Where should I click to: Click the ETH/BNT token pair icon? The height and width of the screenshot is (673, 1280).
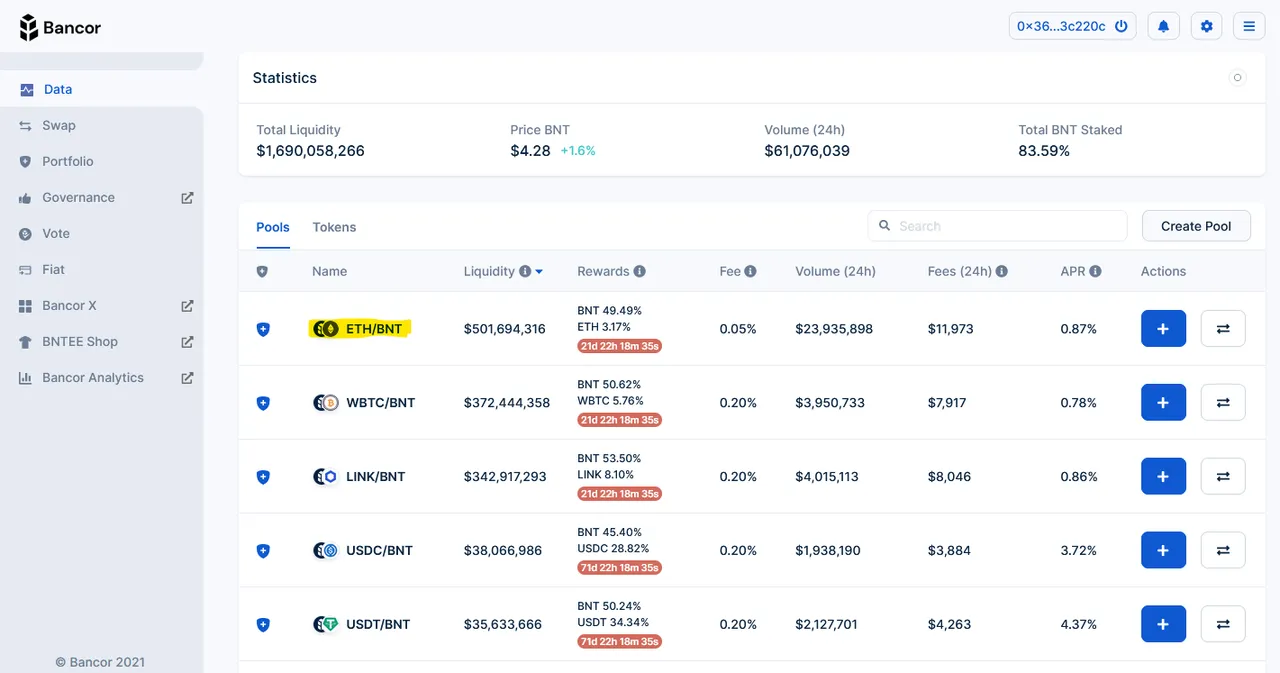click(x=326, y=329)
